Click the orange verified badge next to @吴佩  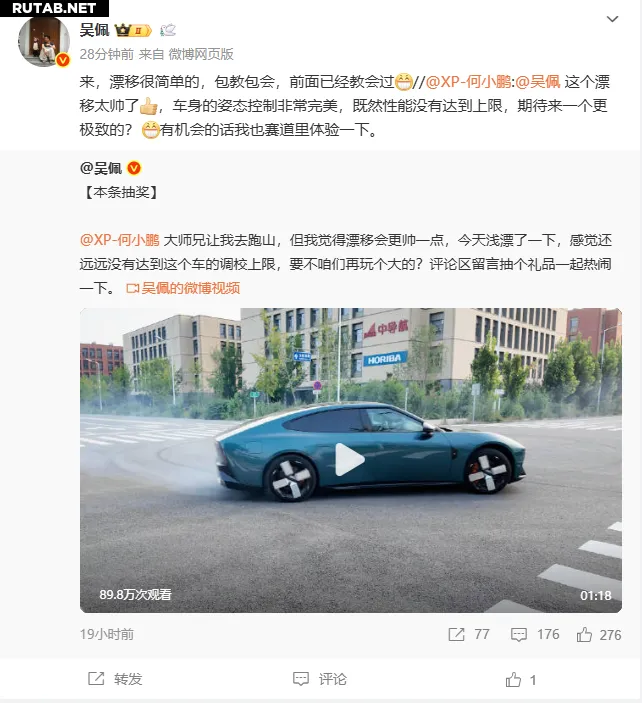click(134, 168)
